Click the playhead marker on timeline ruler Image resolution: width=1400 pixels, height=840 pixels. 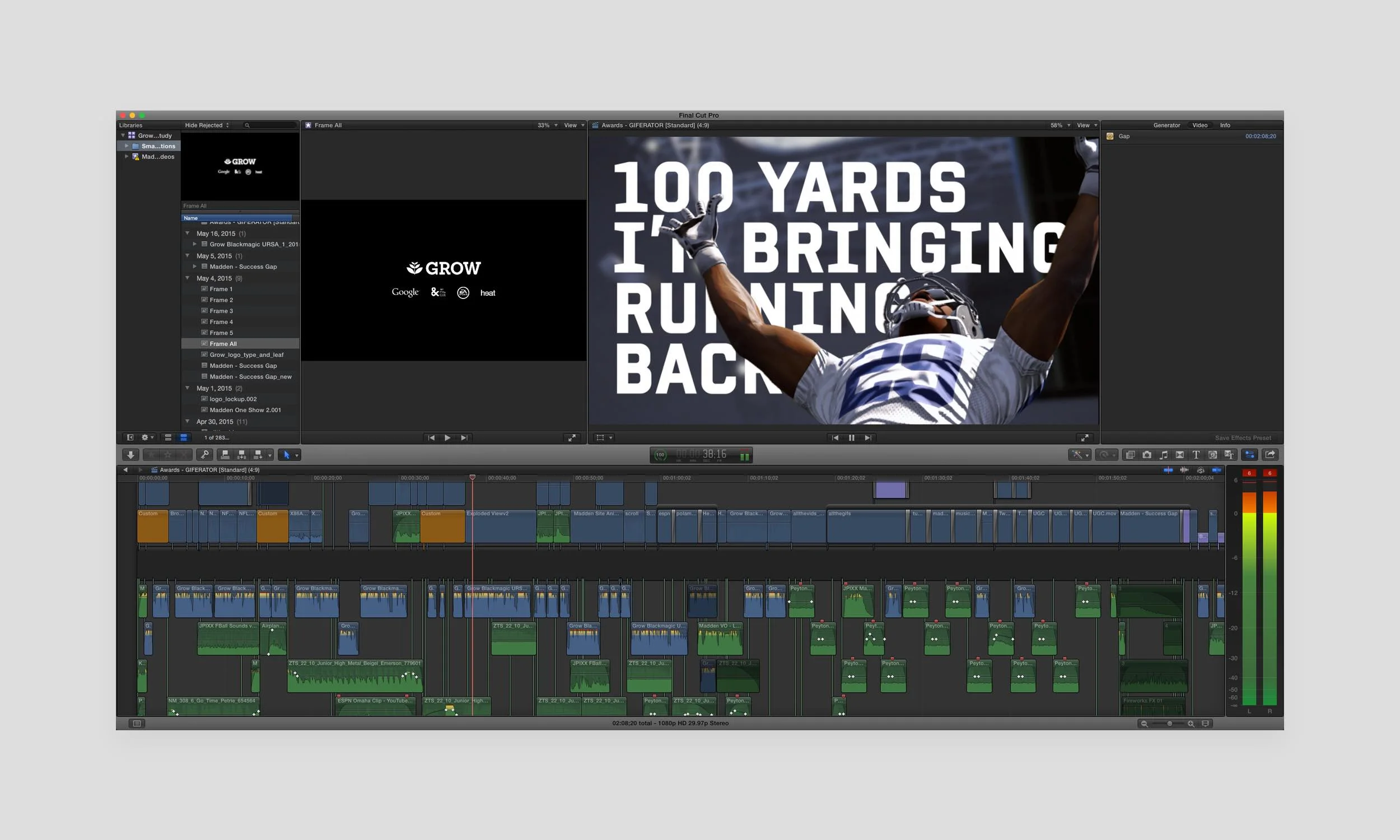pyautogui.click(x=472, y=478)
